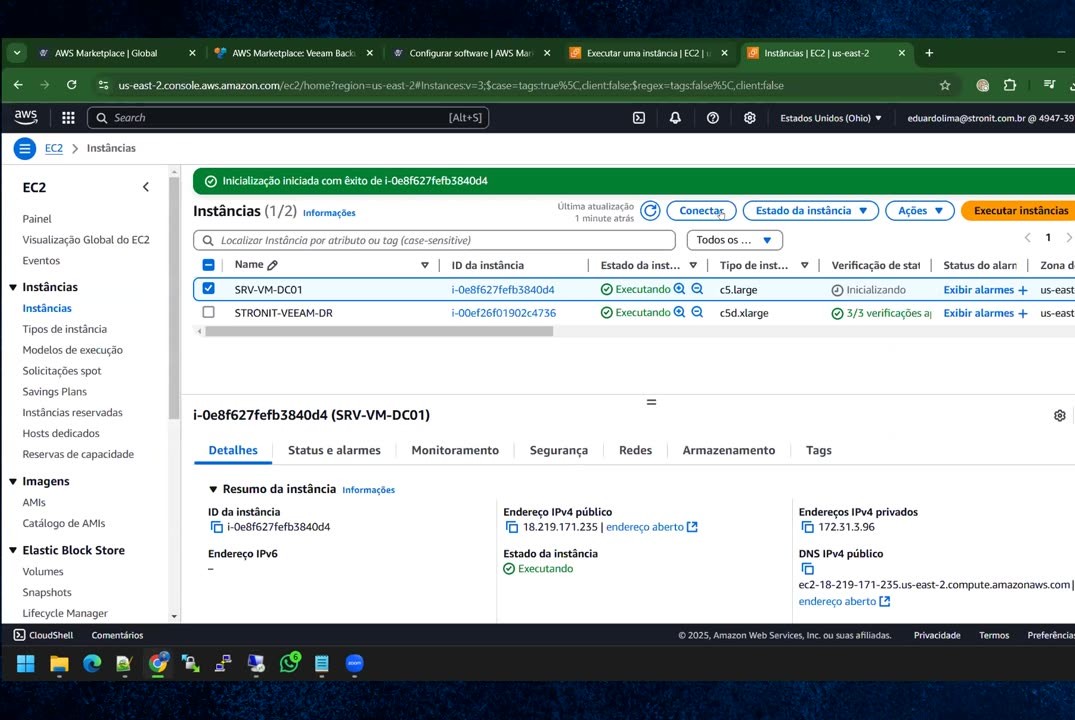Edit the Name column pencil icon
Viewport: 1075px width, 720px height.
tap(272, 265)
